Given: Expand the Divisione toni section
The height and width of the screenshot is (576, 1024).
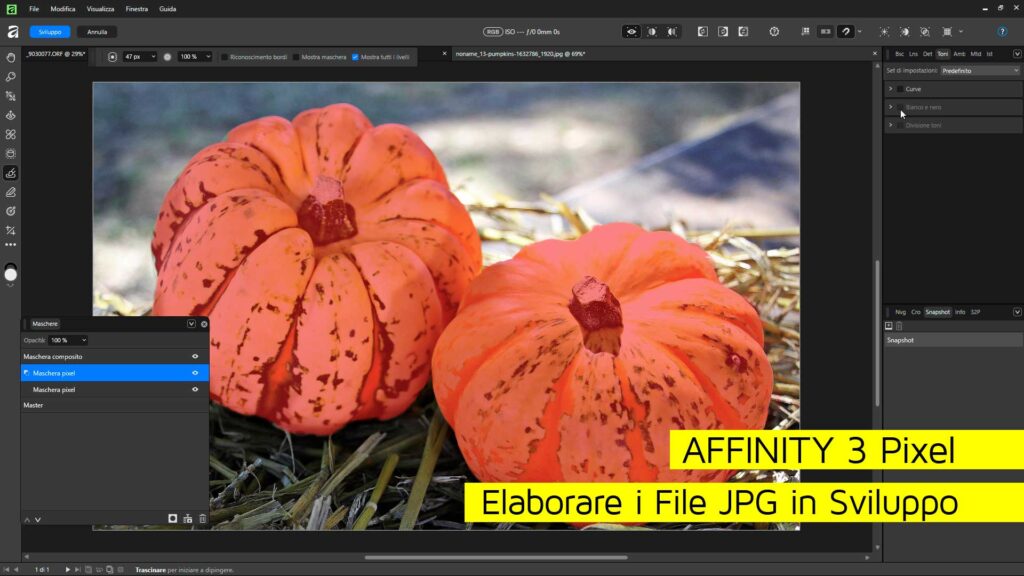Looking at the screenshot, I should [890, 125].
